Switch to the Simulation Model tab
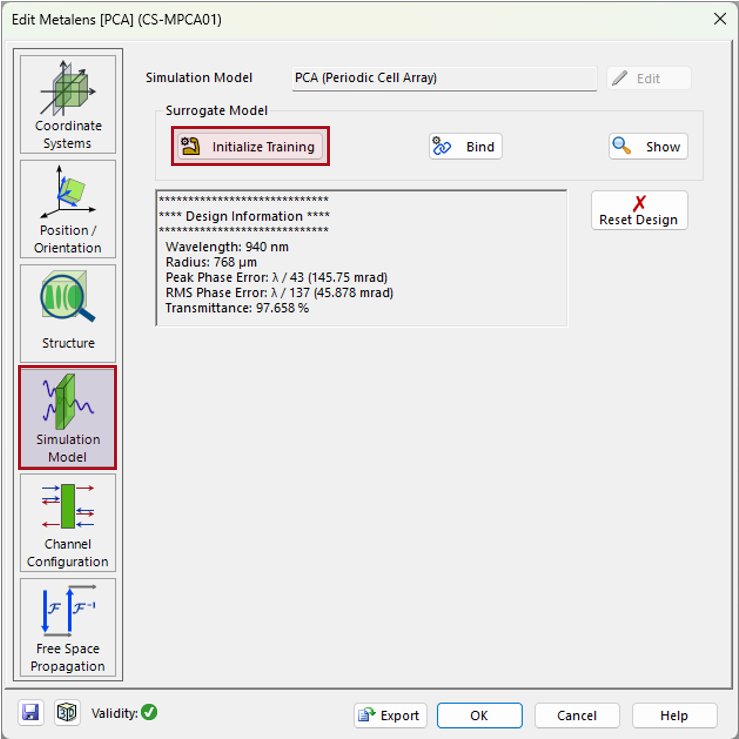 [x=68, y=417]
